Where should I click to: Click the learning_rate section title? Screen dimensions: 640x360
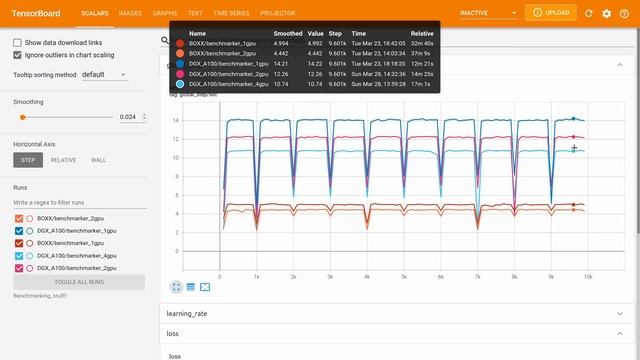[187, 313]
